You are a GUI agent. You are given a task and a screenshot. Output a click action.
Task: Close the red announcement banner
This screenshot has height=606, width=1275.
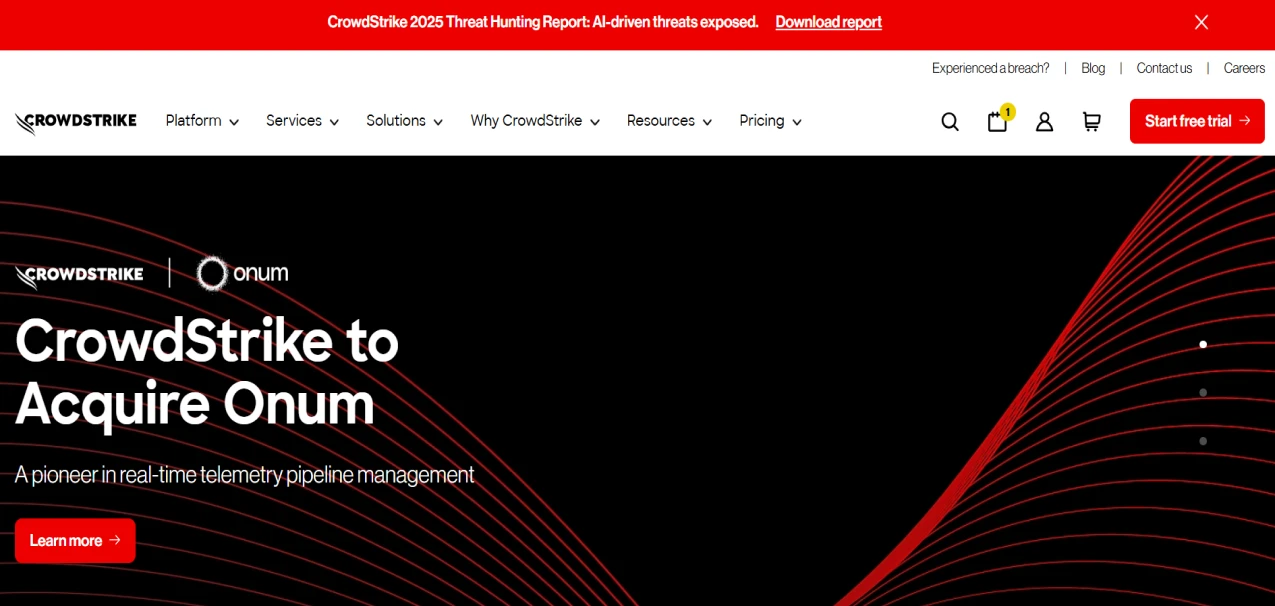1201,22
